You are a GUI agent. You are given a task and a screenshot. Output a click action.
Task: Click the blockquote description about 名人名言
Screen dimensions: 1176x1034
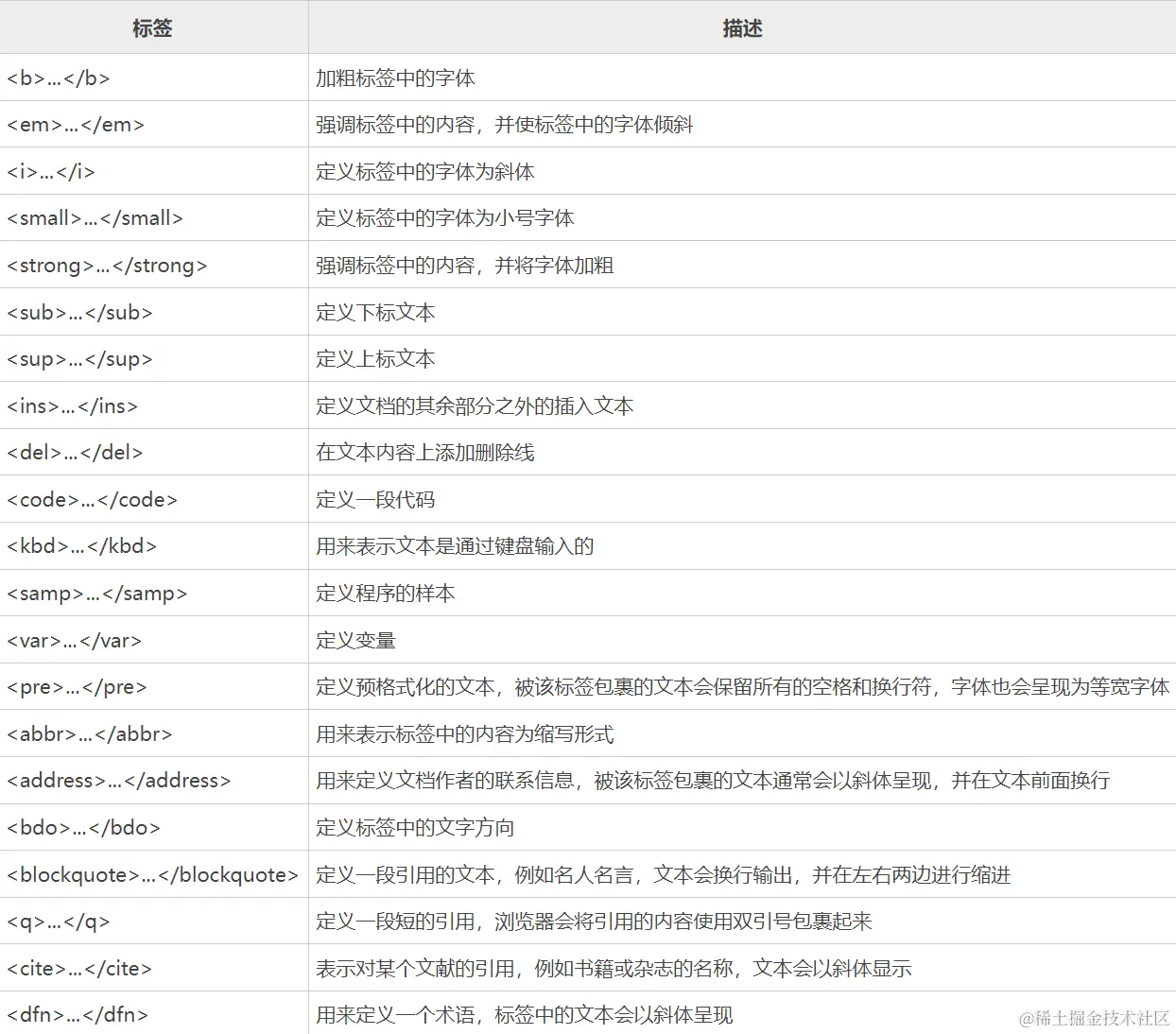pyautogui.click(x=664, y=875)
